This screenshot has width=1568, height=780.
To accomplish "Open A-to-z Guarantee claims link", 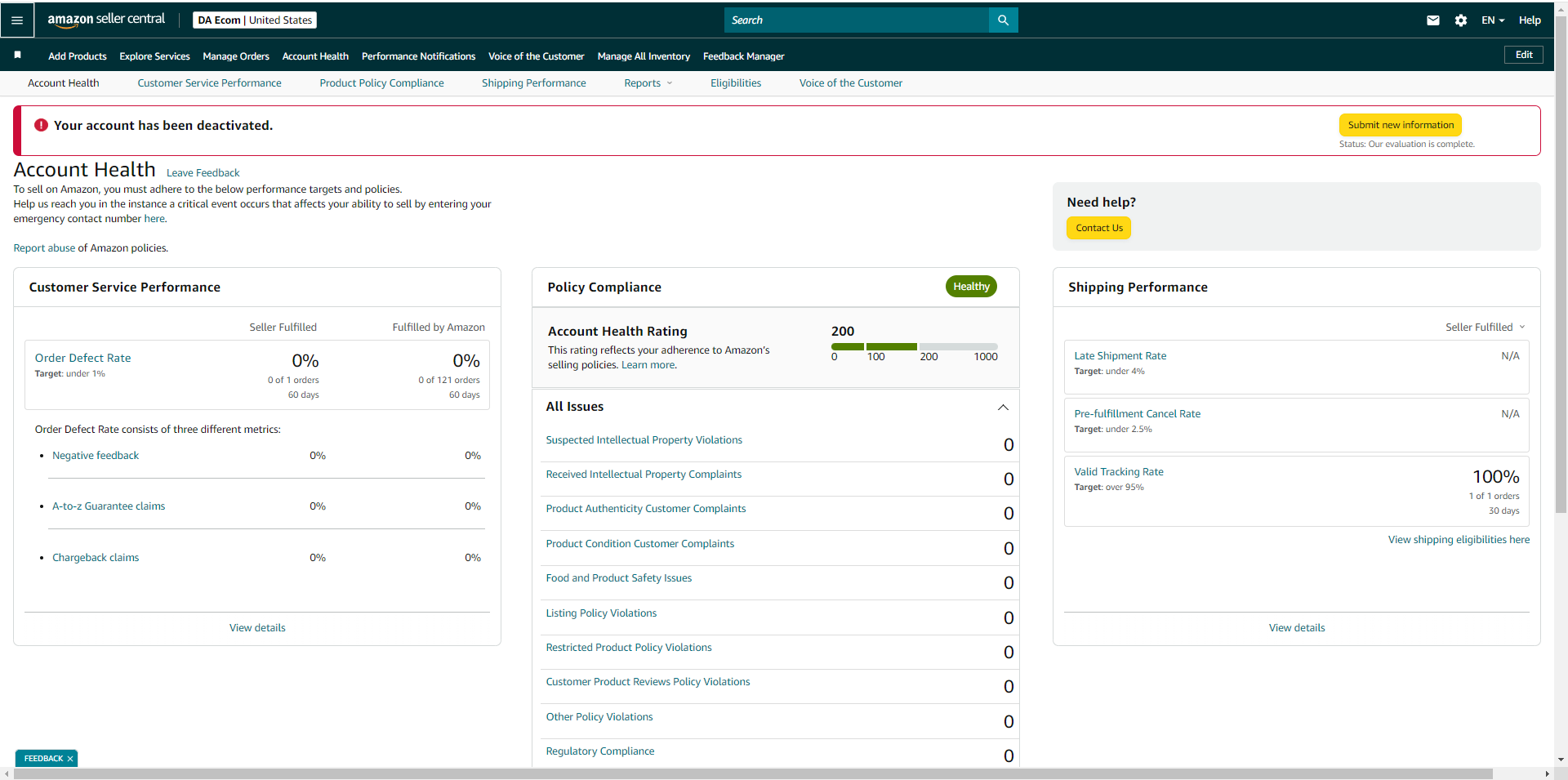I will [109, 506].
